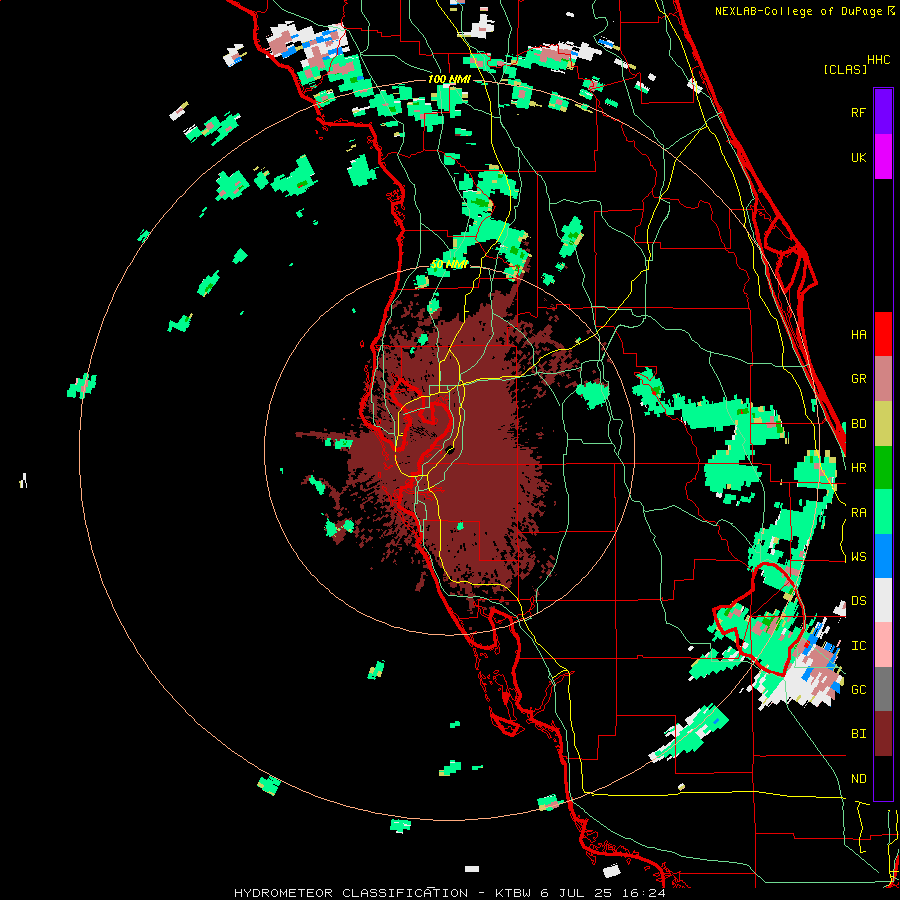Image resolution: width=900 pixels, height=900 pixels.
Task: Click the BD yellow legend swatch
Action: 883,424
